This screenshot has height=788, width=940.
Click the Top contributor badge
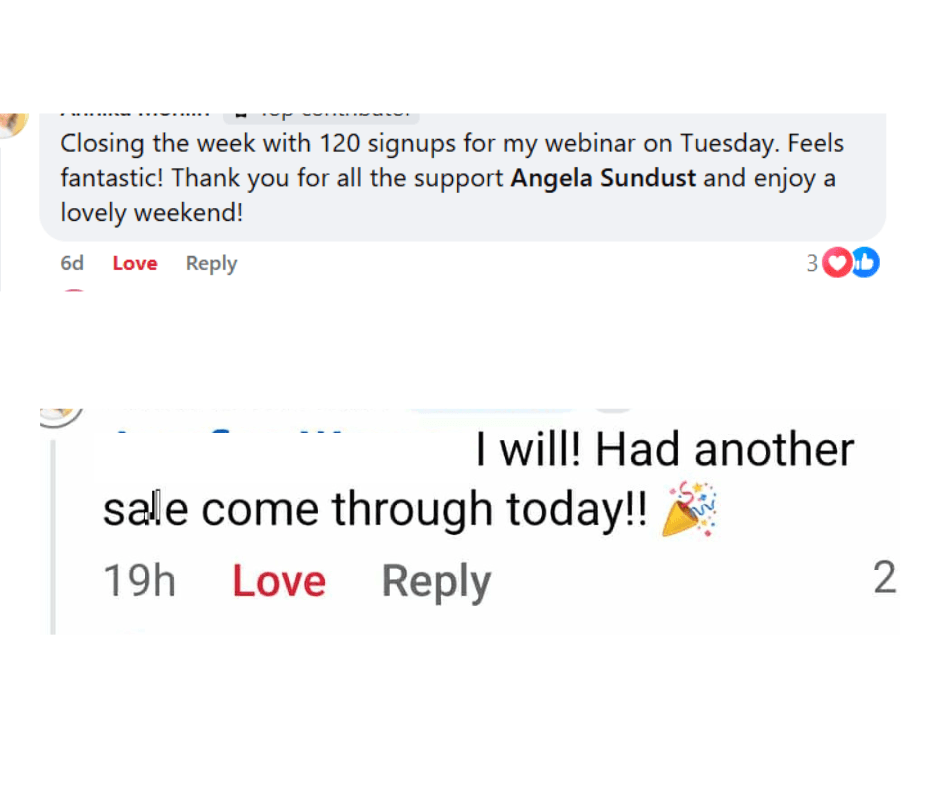[322, 116]
